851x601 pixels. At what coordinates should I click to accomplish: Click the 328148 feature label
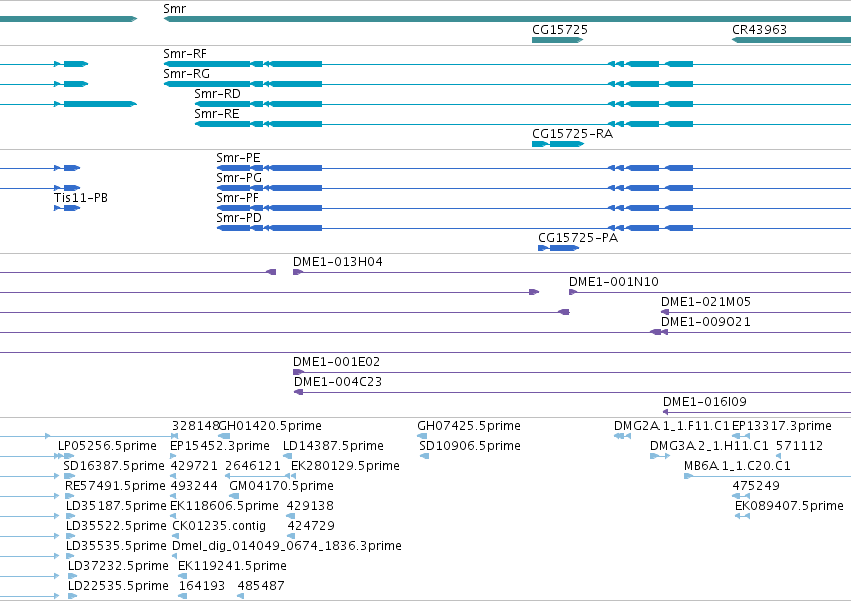click(x=195, y=426)
